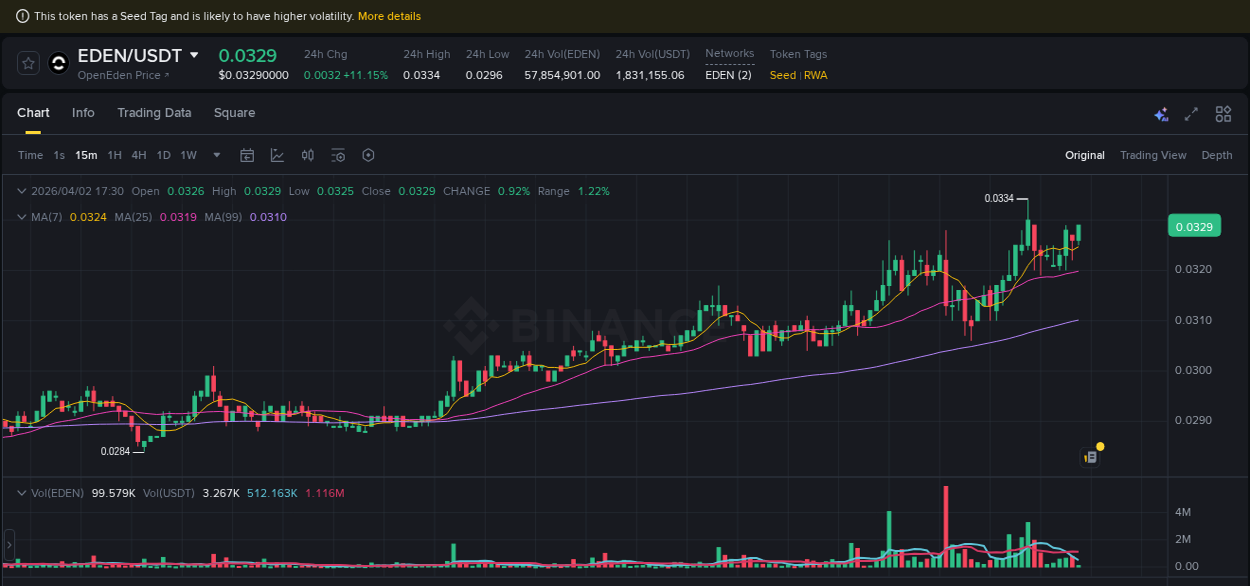Toggle the favorite star for EDEN/USDT

27,62
